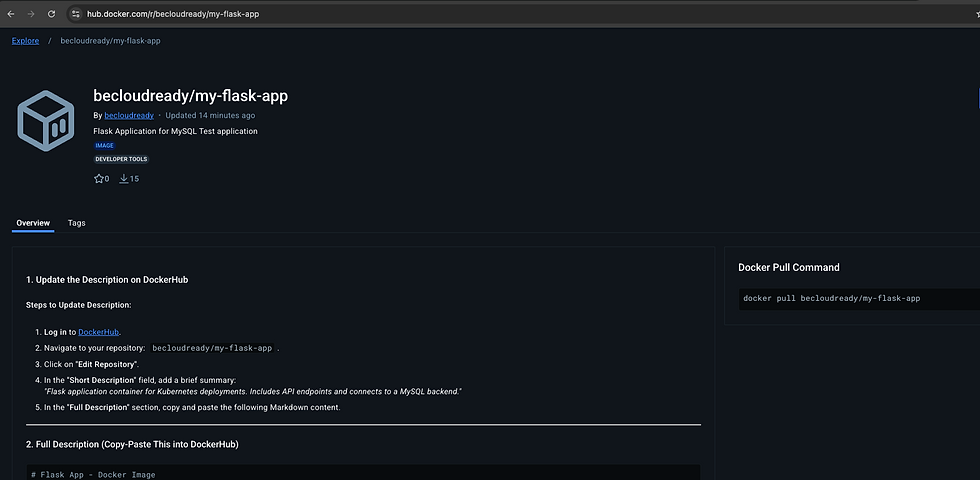The image size is (980, 480).
Task: Click inline code becloudready/my-flask-app in step 2
Action: click(212, 348)
